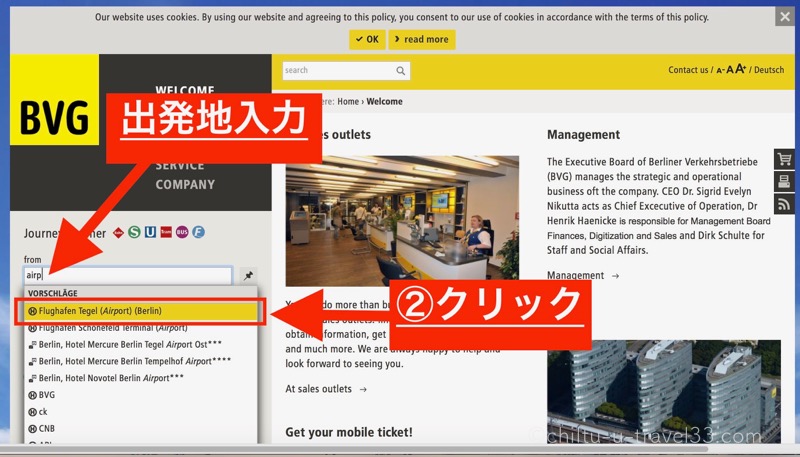Click the Management heading
Screen dimensions: 800x457
point(583,135)
